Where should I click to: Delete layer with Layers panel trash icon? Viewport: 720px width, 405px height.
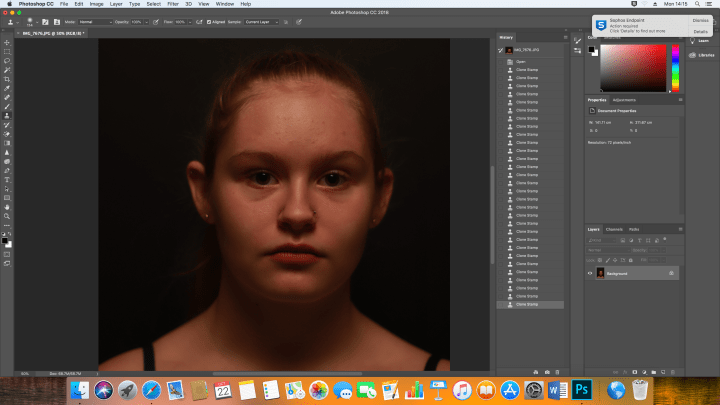673,372
